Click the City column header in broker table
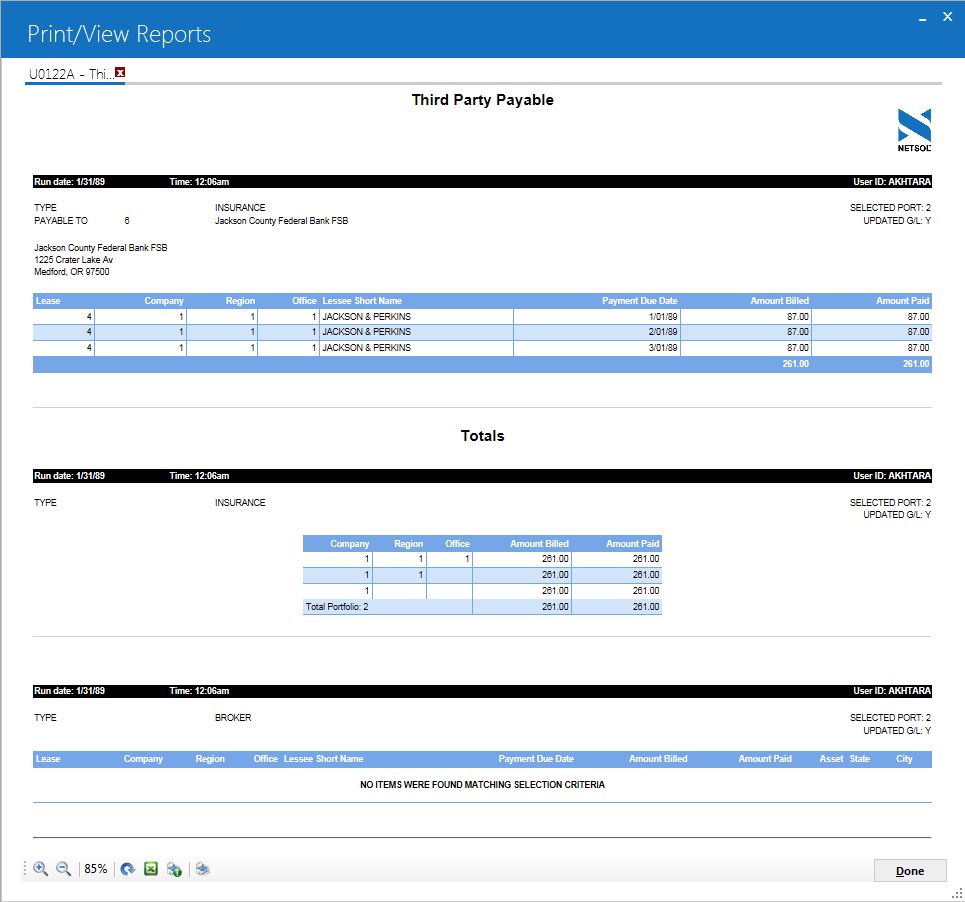 tap(904, 759)
